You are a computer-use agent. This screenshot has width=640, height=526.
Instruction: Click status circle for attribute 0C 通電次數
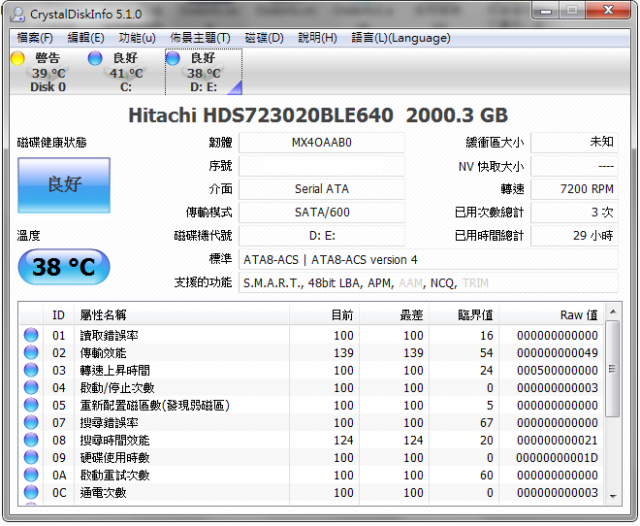point(31,493)
